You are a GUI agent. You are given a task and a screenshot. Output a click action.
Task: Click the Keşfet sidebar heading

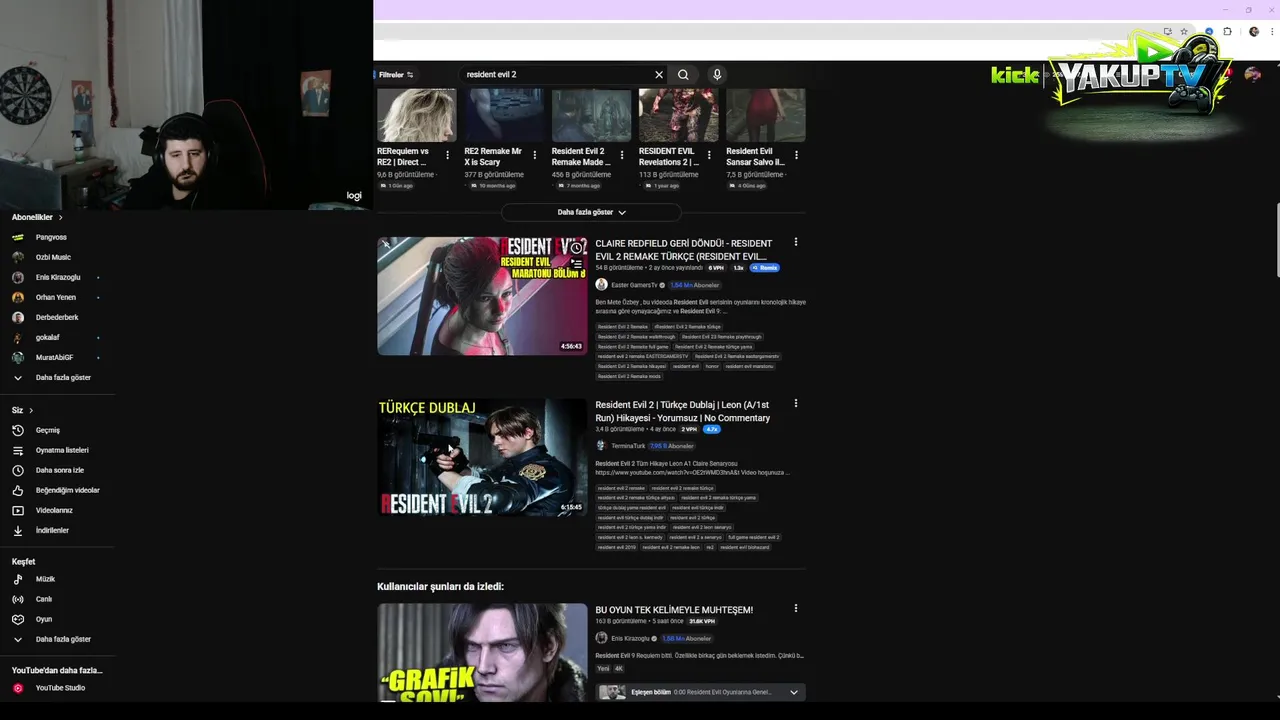pyautogui.click(x=23, y=562)
